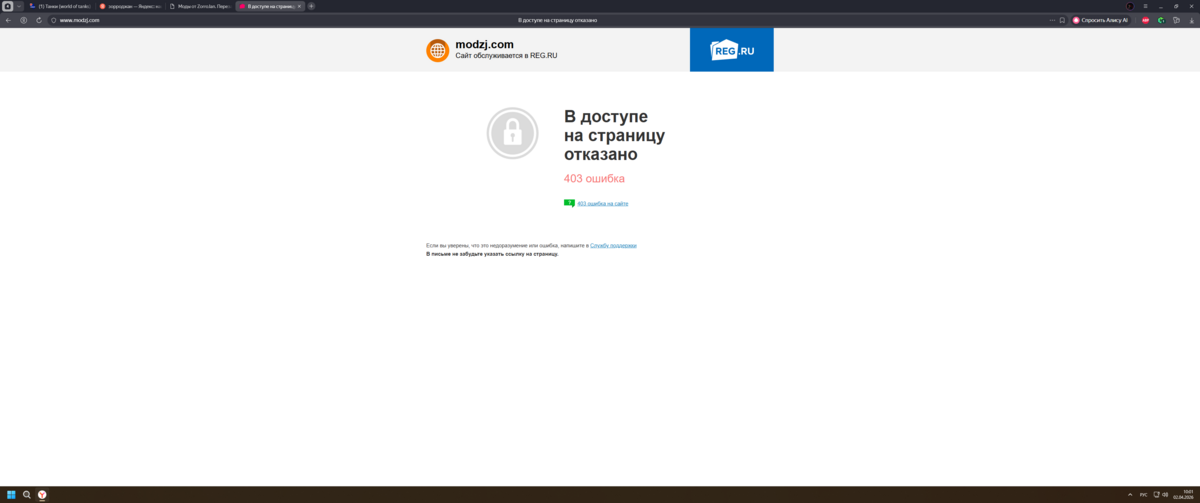Reload the page with refresh icon

click(x=39, y=20)
